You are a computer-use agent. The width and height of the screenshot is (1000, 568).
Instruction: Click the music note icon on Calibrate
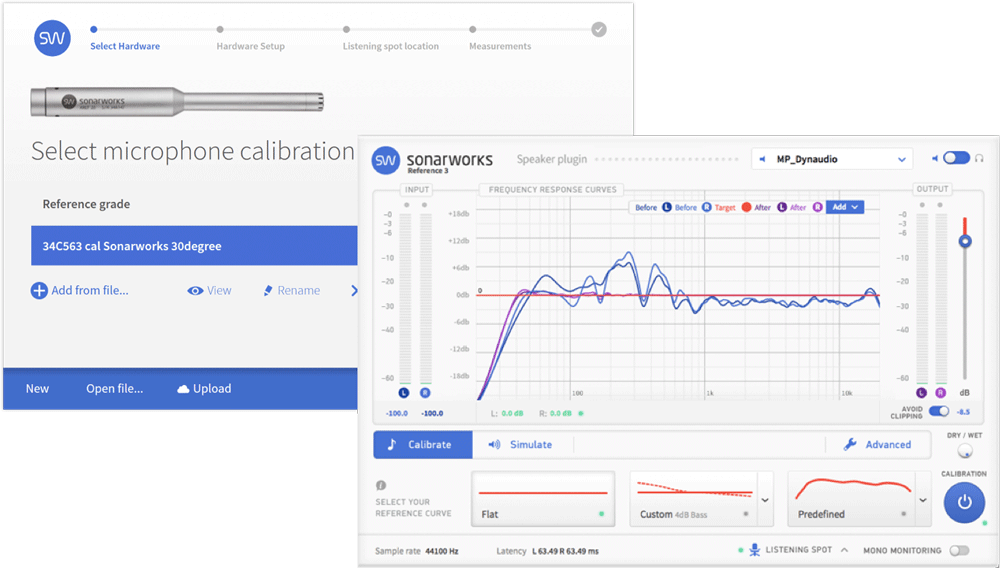point(392,444)
